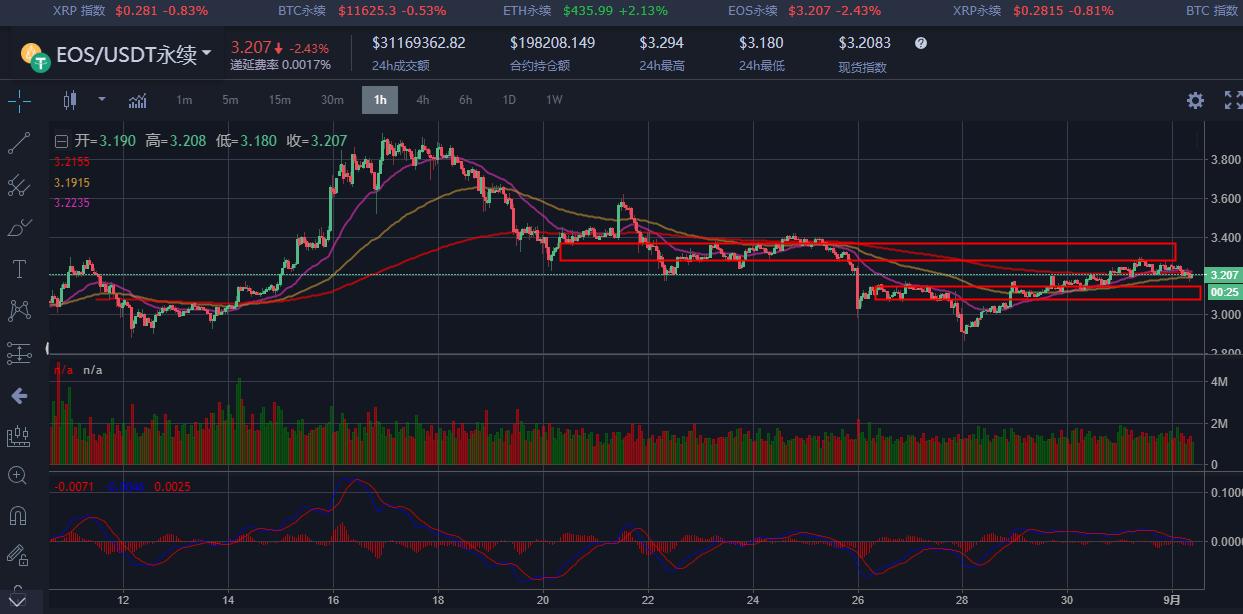Open chart settings gear

[1195, 100]
